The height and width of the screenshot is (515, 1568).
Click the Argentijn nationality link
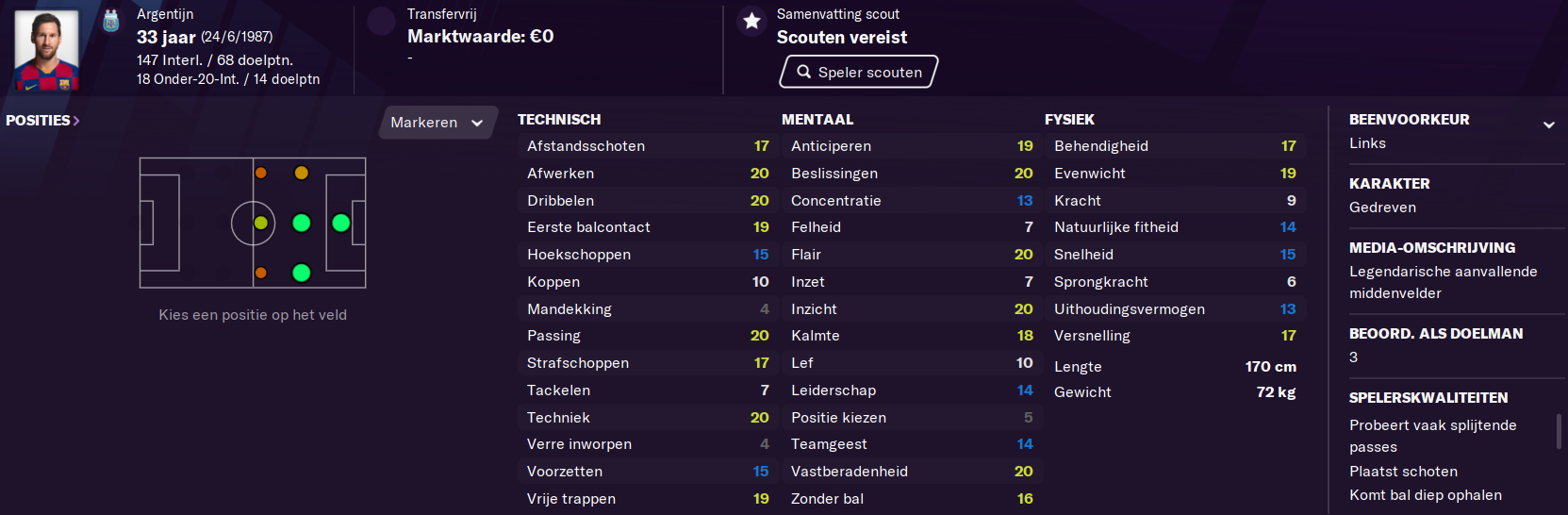pos(165,14)
